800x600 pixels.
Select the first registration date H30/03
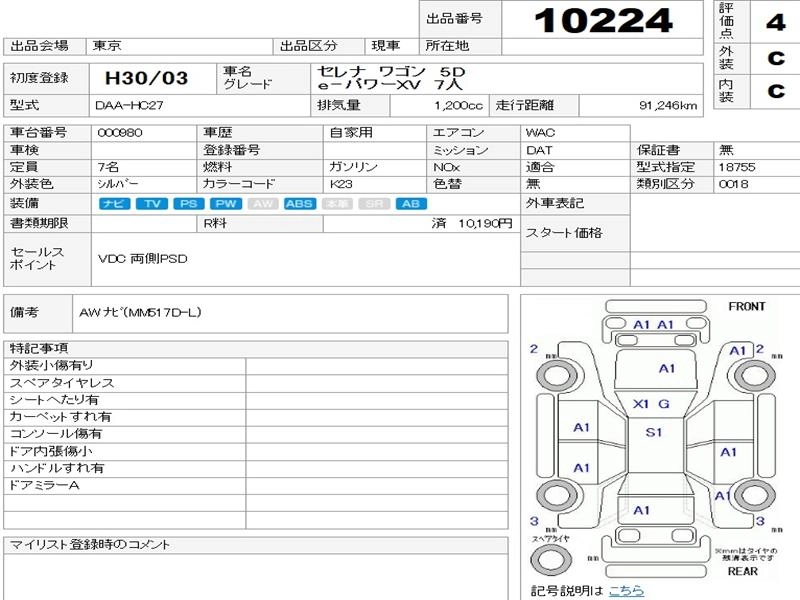[146, 78]
